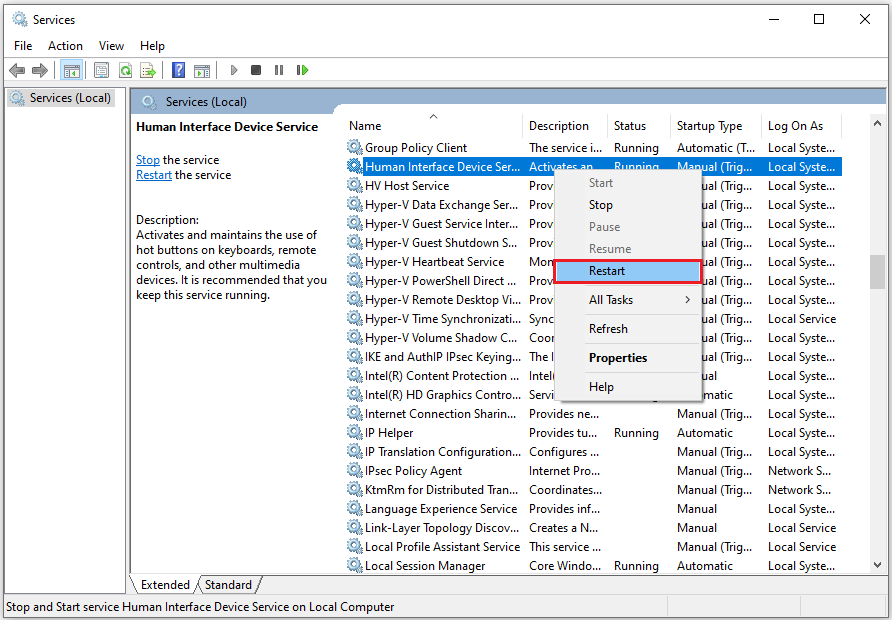Click the "Stop the service" link
This screenshot has height=620, width=892.
[x=147, y=159]
